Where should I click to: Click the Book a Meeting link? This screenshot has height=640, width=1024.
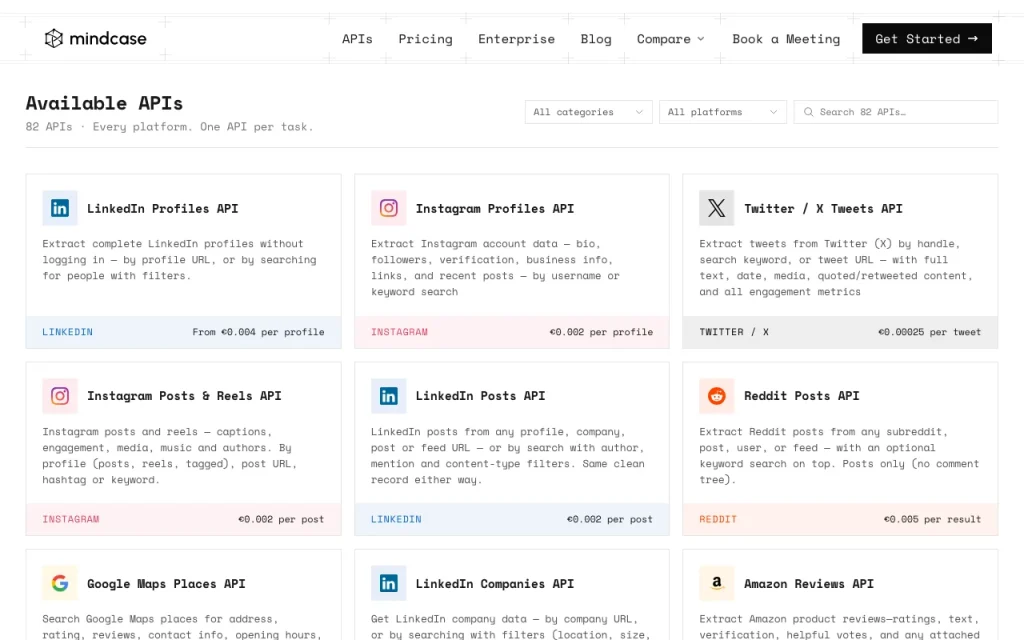tap(786, 39)
